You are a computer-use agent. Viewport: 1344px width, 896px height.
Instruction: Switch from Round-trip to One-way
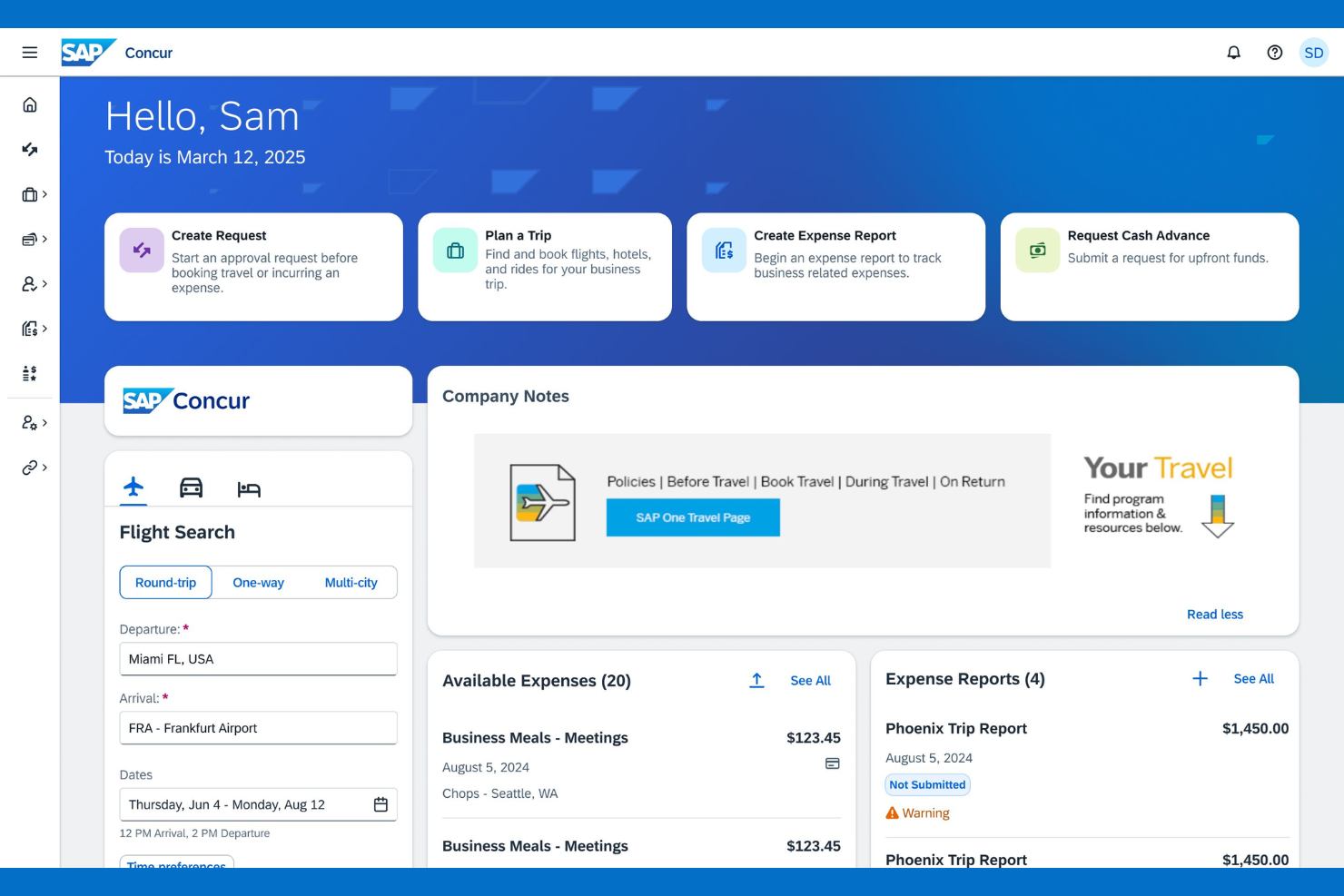pos(258,582)
